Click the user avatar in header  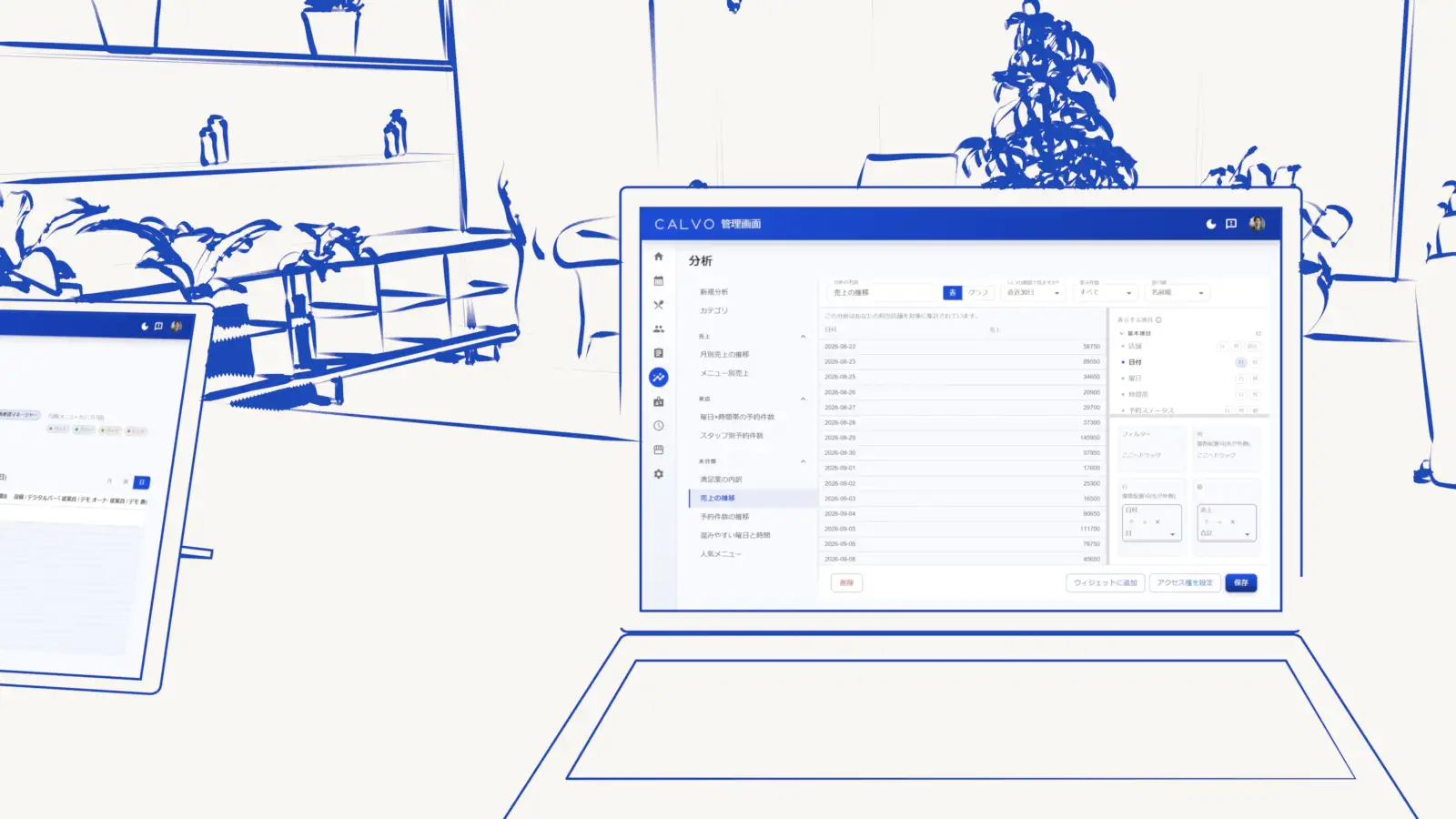[x=1257, y=224]
